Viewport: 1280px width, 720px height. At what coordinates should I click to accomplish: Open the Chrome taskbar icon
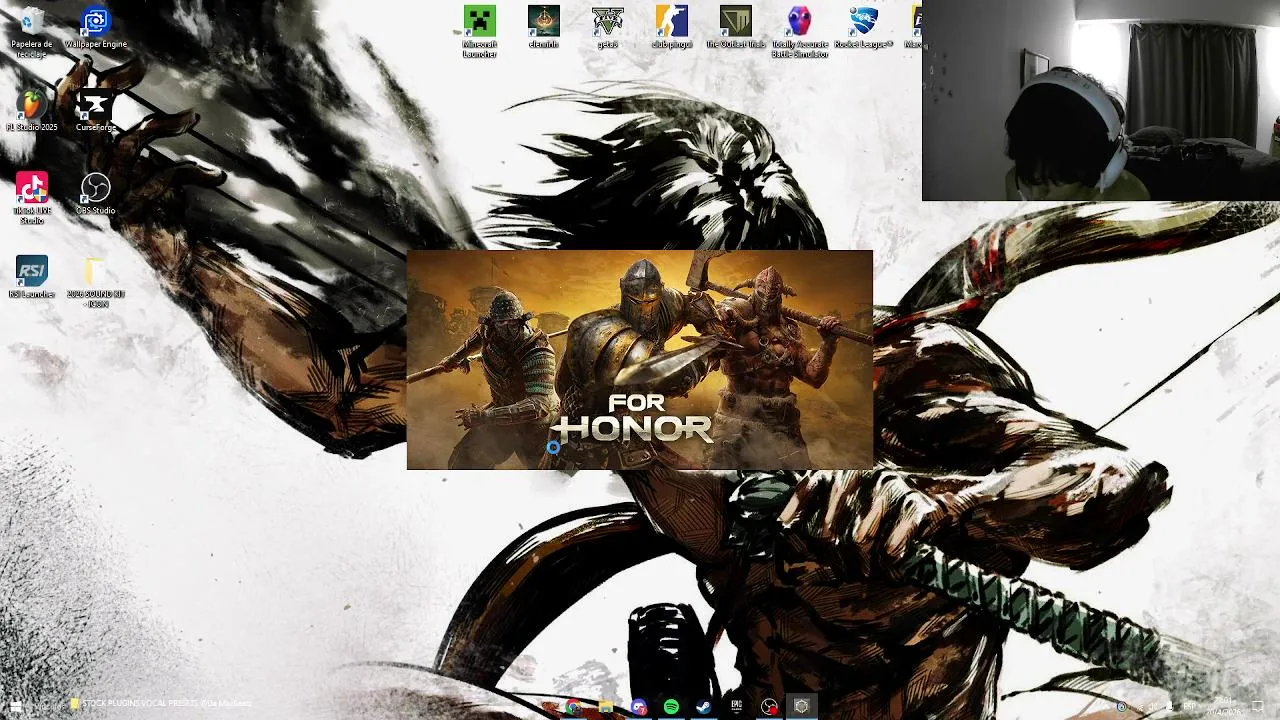click(573, 707)
